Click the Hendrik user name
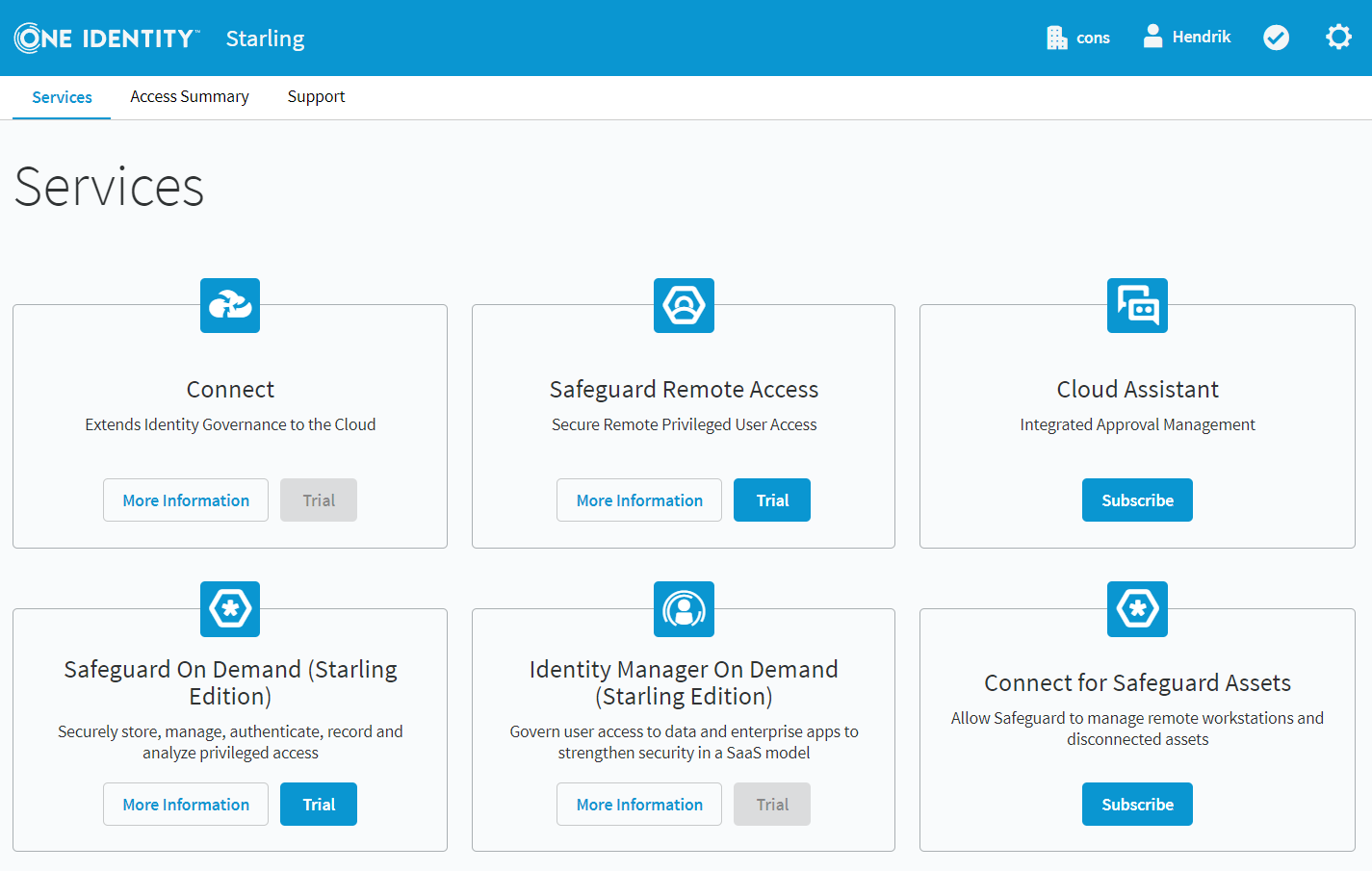Viewport: 1372px width, 871px height. coord(1202,38)
